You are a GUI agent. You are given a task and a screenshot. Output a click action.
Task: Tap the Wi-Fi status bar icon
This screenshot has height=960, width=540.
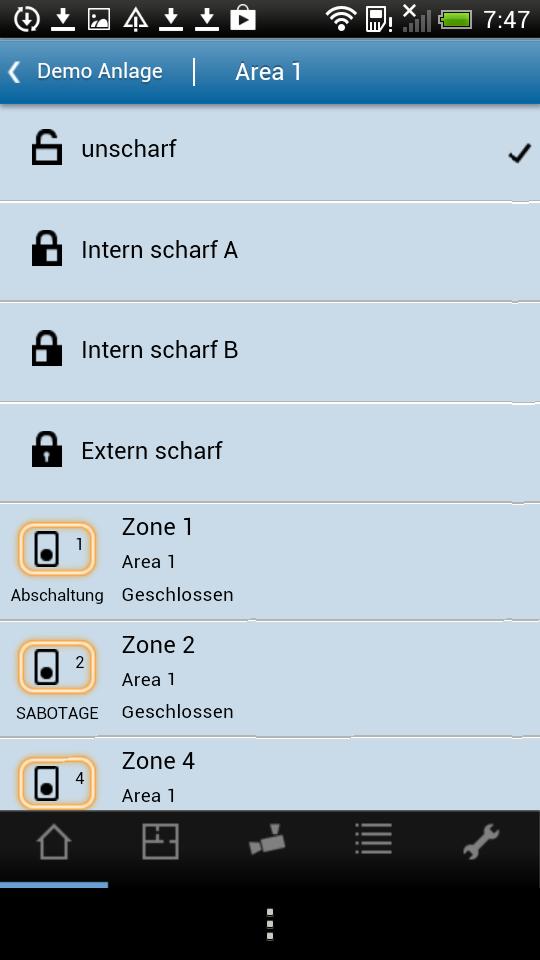(341, 20)
